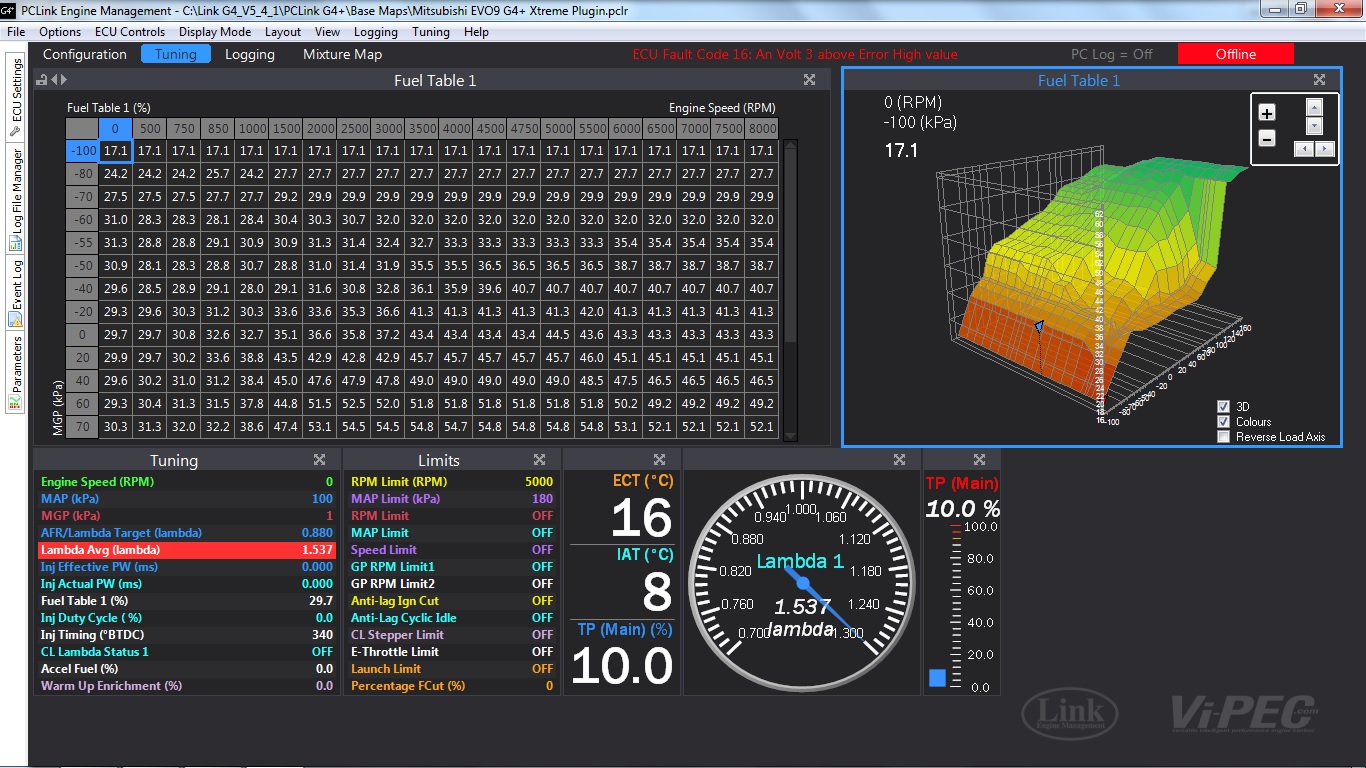Click the blue cursor marker on 3D surface
The image size is (1366, 768).
coord(1039,325)
